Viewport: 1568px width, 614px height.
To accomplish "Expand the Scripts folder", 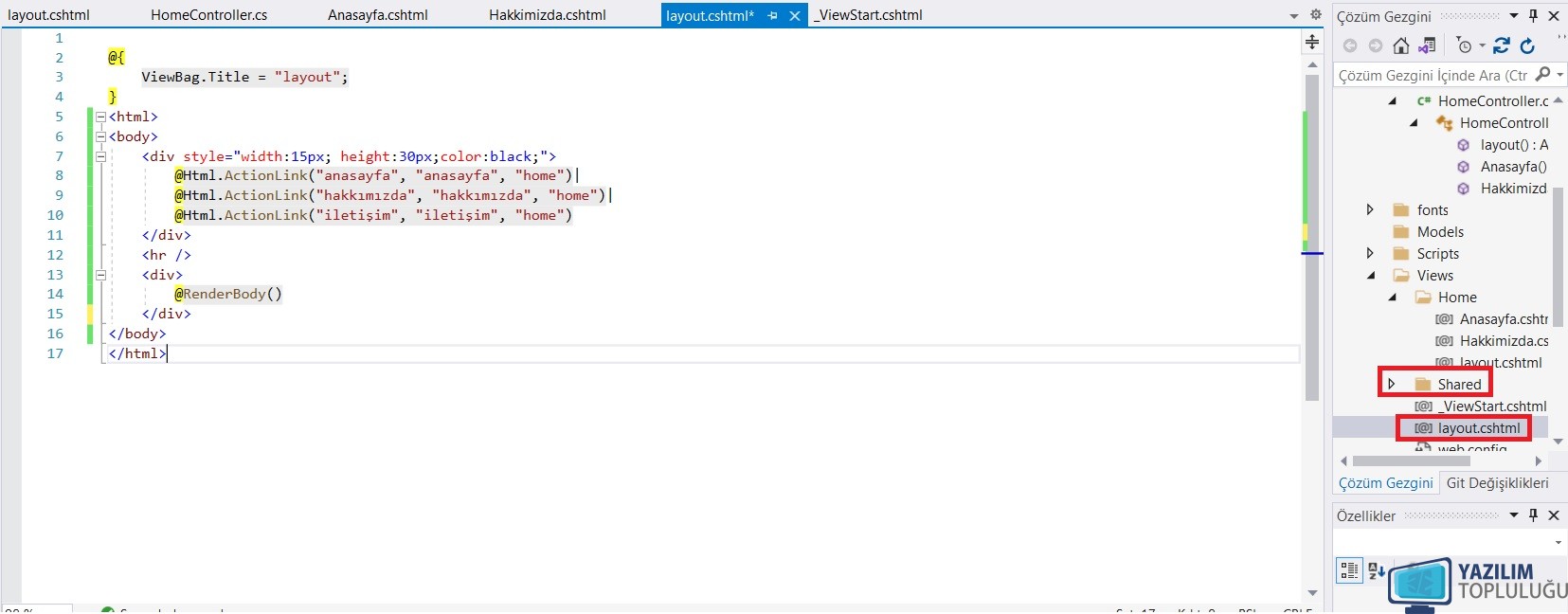I will point(1370,253).
